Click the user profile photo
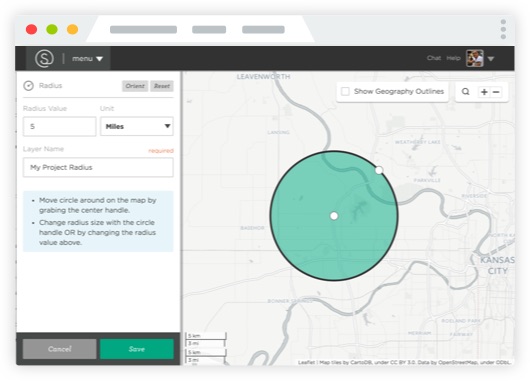The width and height of the screenshot is (530, 381). click(475, 58)
